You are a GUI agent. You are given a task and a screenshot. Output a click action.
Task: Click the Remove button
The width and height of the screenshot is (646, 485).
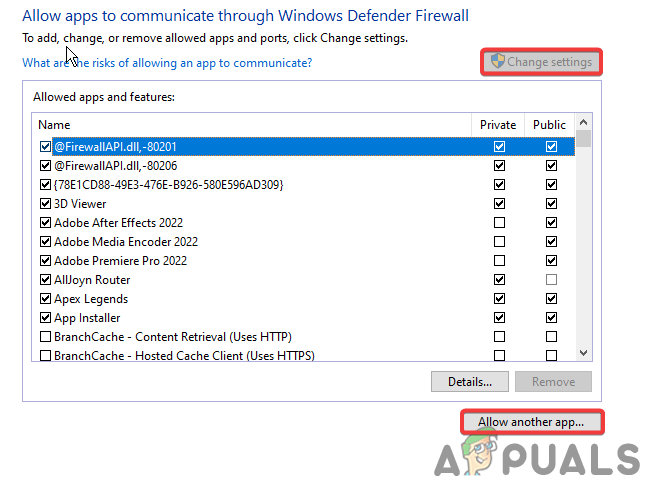pyautogui.click(x=553, y=381)
